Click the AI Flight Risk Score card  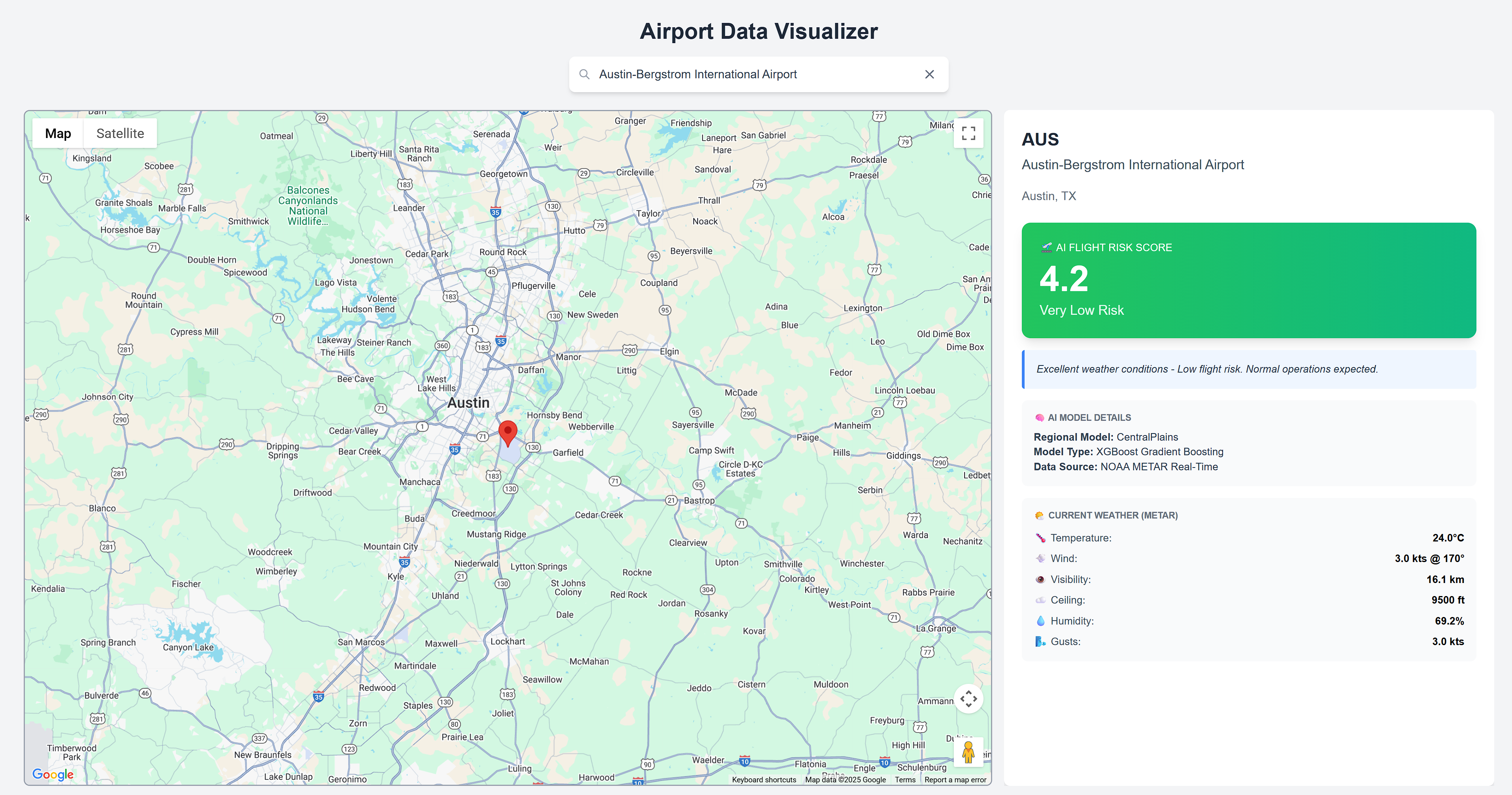click(x=1248, y=280)
